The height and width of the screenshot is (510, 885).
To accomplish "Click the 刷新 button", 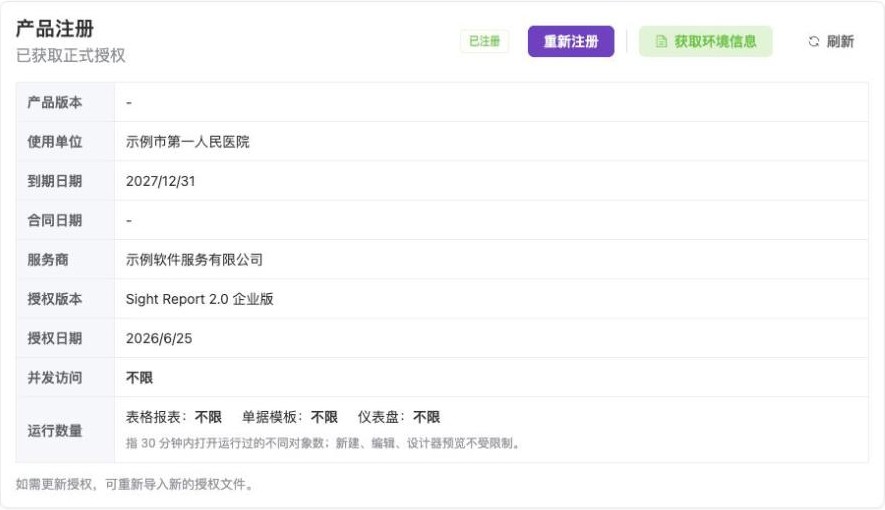I will point(831,41).
